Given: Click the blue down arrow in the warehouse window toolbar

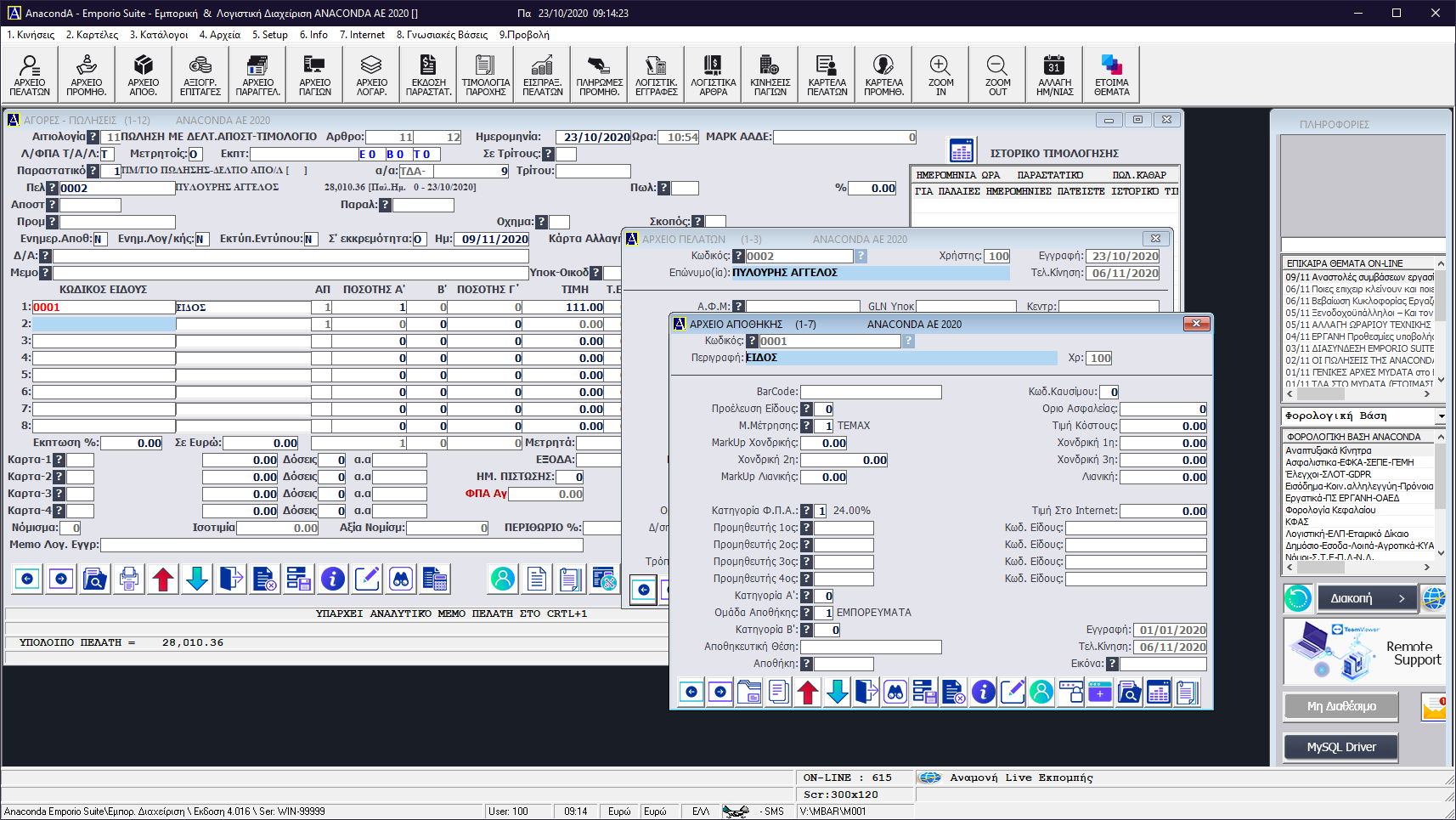Looking at the screenshot, I should point(838,693).
